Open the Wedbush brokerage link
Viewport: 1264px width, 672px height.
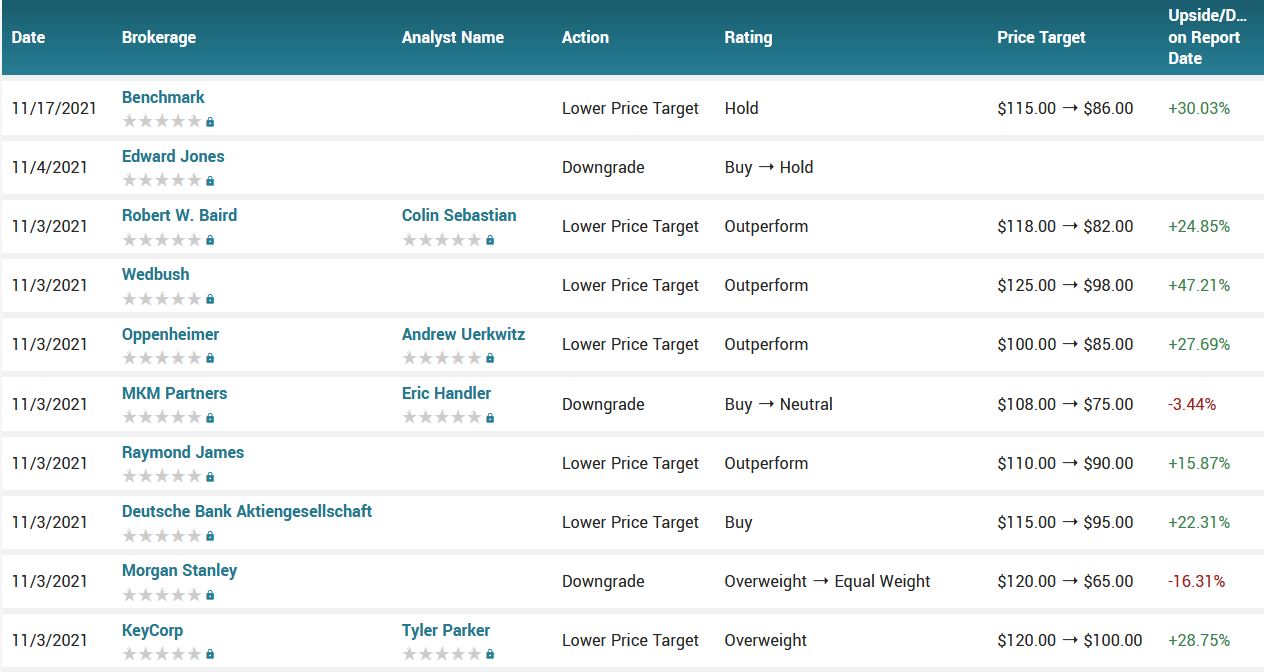point(155,274)
